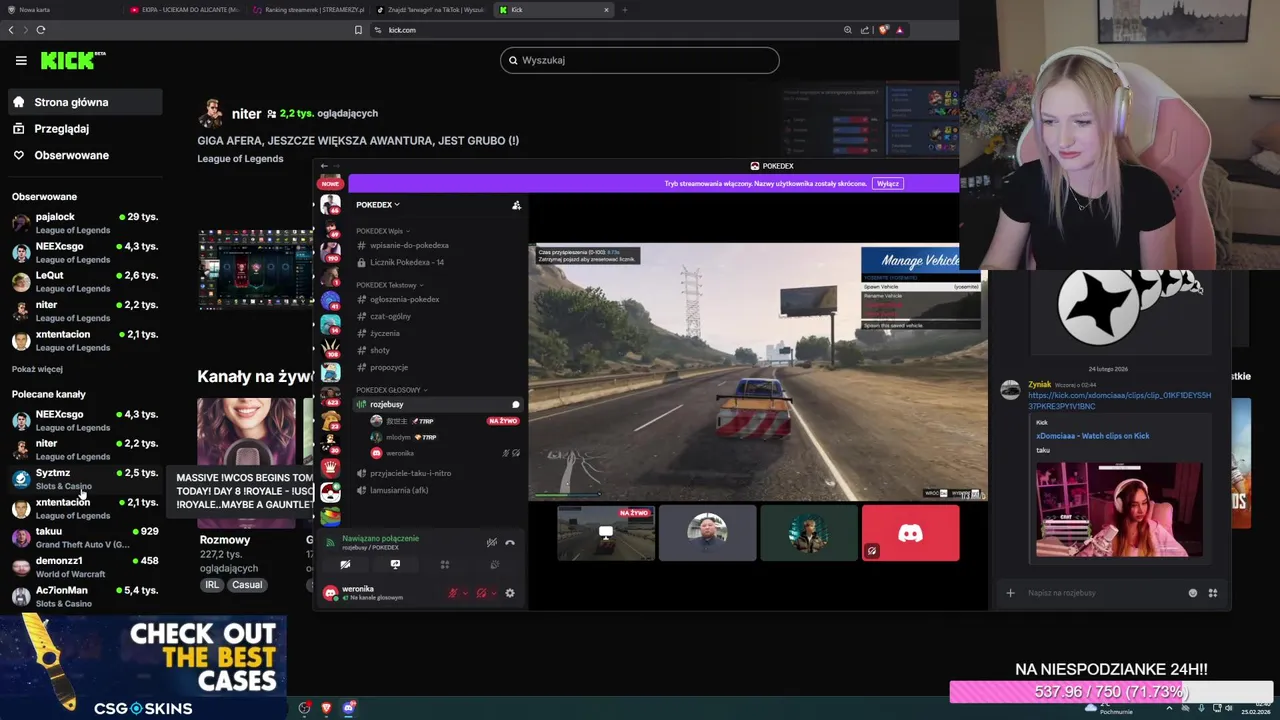Collapse the POKEDEX GŁOSOWY category
This screenshot has width=1280, height=720.
click(x=392, y=390)
